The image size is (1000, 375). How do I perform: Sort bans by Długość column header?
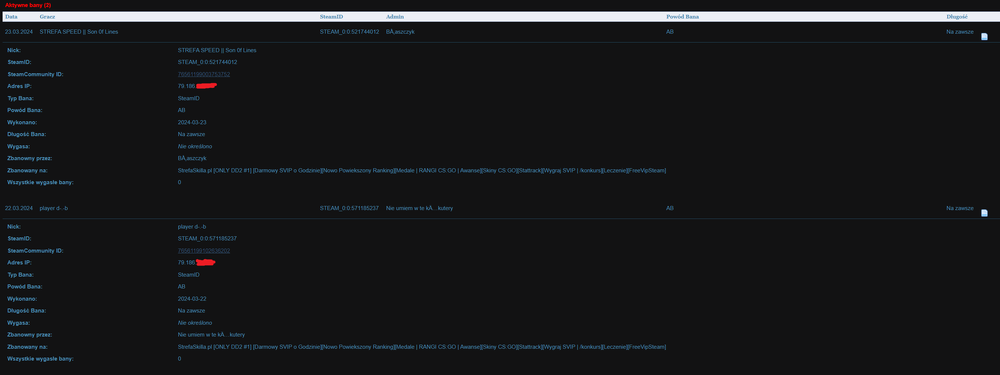(x=957, y=17)
